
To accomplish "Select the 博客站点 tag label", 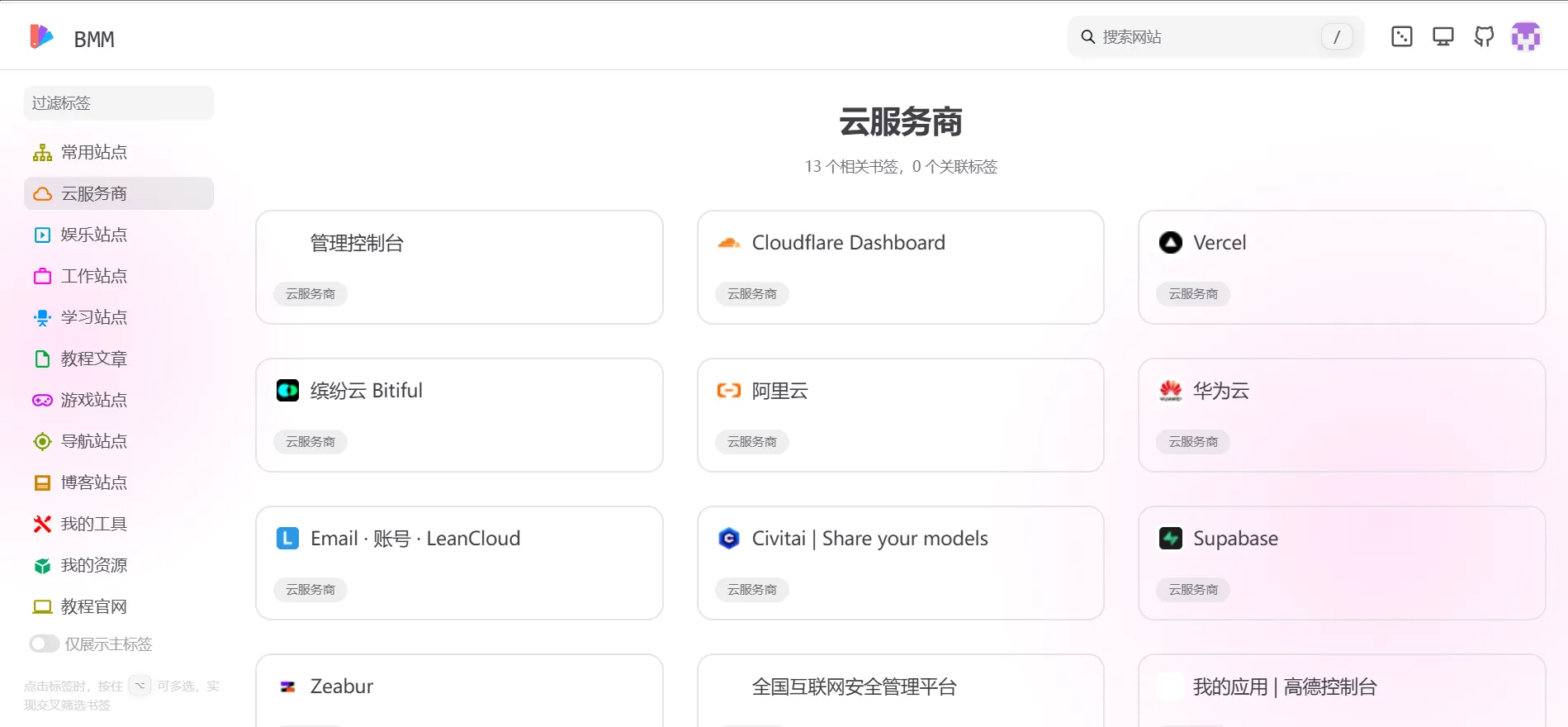I will click(94, 482).
